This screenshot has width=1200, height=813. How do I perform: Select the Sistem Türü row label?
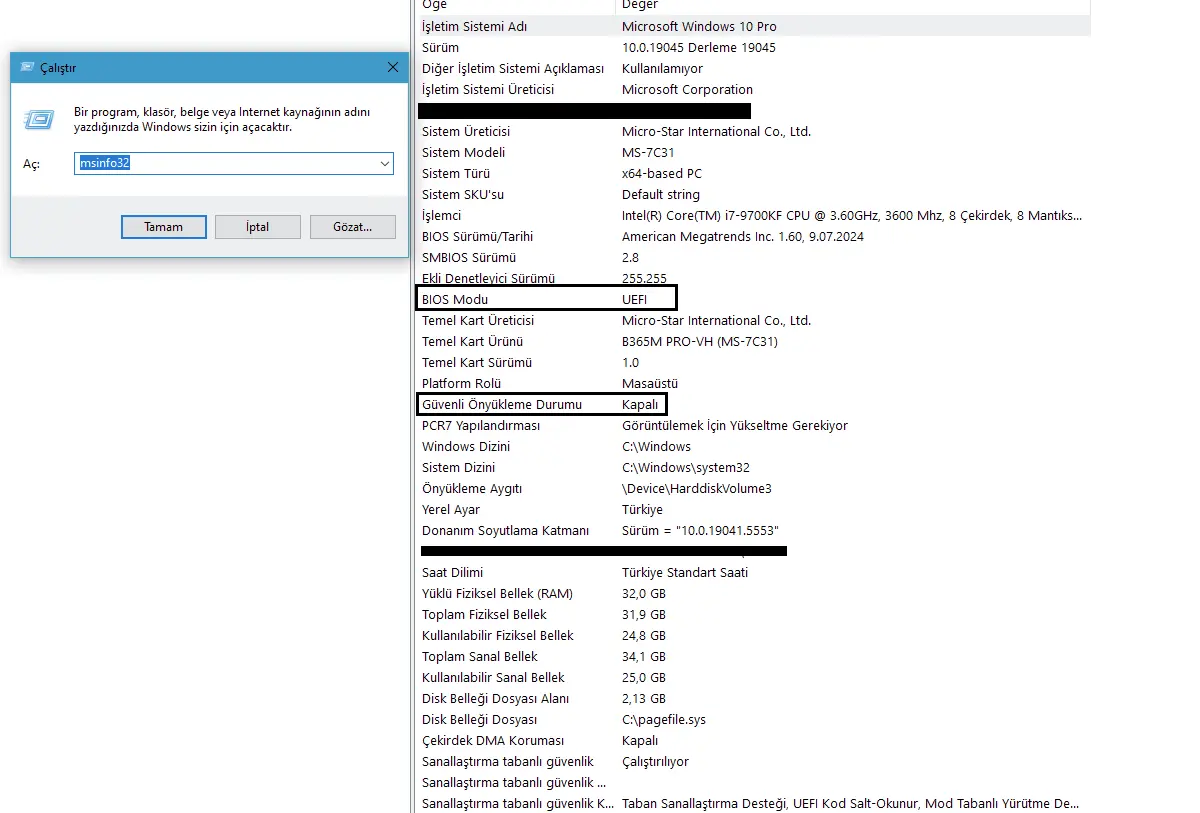(456, 173)
